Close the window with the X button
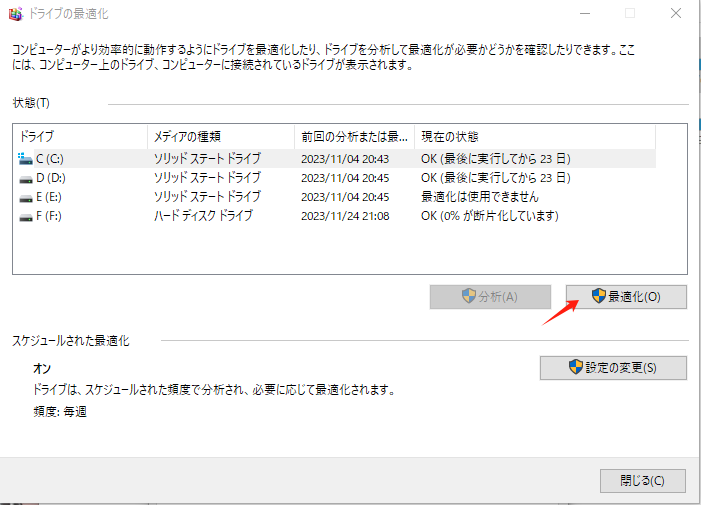The image size is (701, 505). pos(676,14)
